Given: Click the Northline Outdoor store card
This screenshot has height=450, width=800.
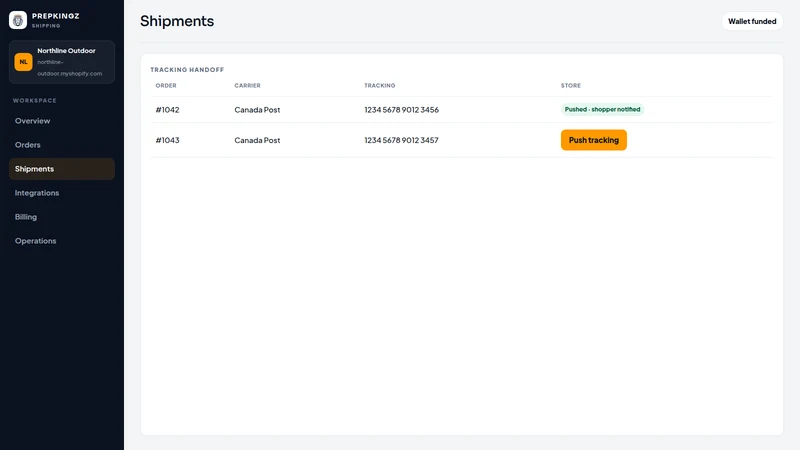Looking at the screenshot, I should 62,62.
